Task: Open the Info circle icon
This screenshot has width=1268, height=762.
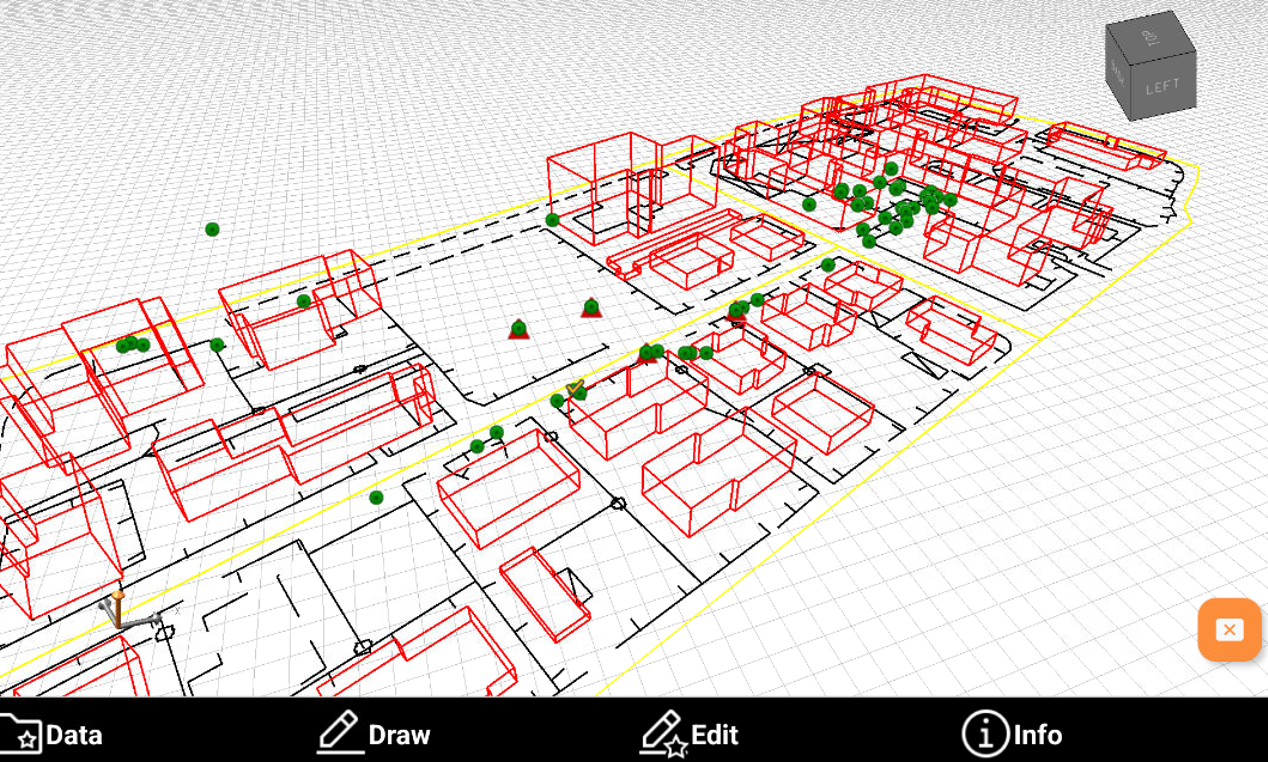Action: (x=984, y=734)
